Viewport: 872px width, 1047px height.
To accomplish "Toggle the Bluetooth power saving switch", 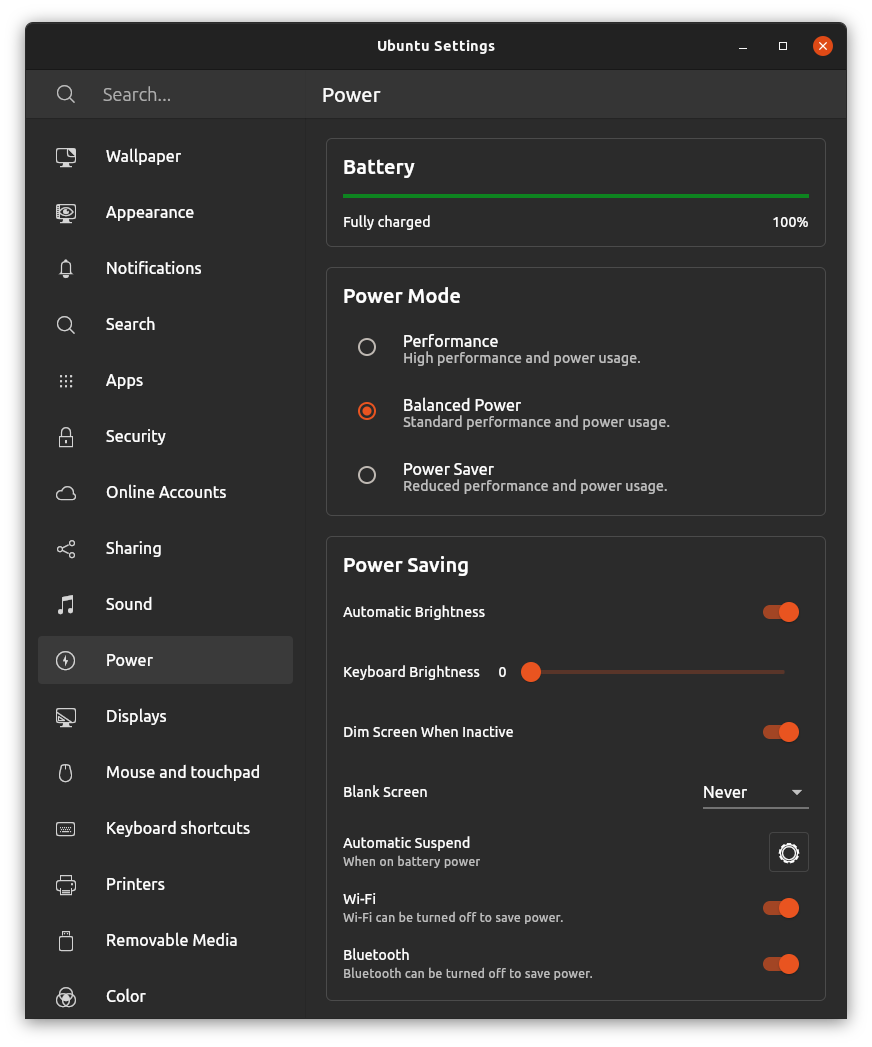I will pos(781,964).
